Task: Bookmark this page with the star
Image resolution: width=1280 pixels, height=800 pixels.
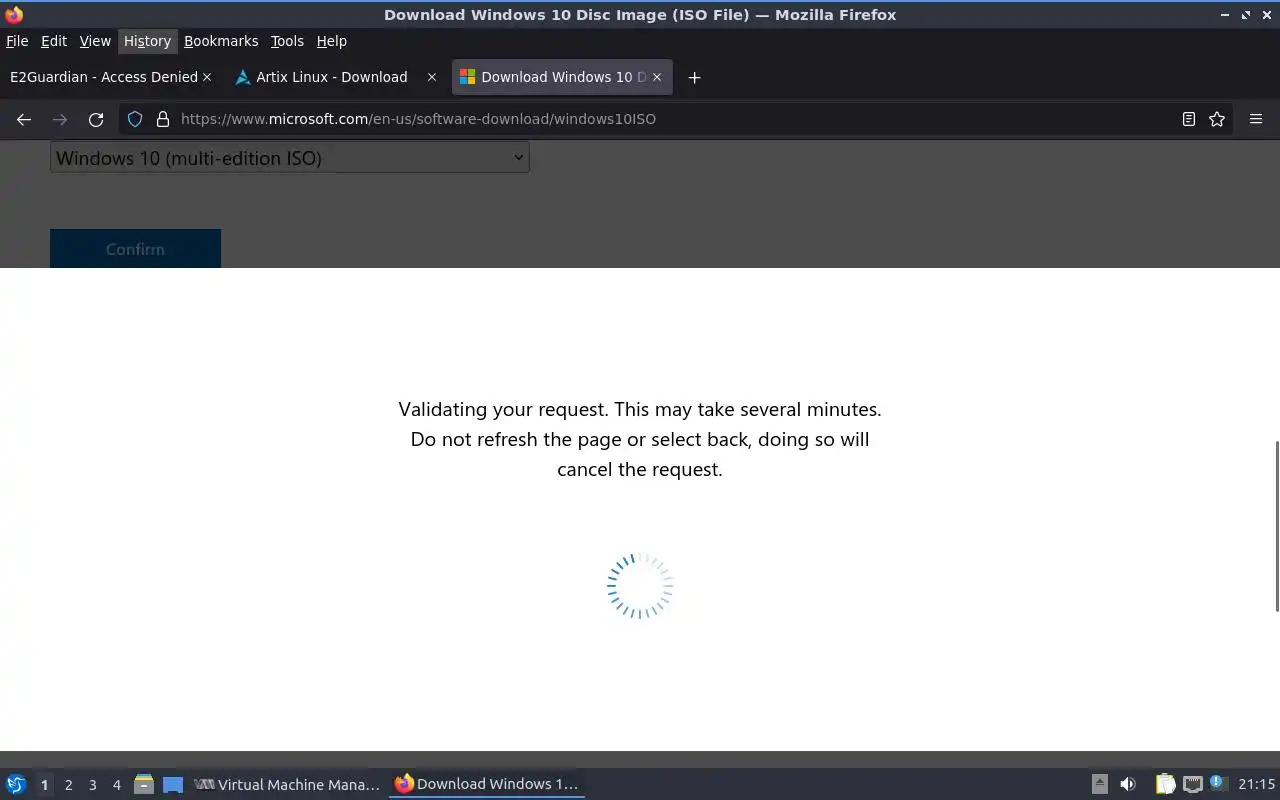Action: 1217,119
